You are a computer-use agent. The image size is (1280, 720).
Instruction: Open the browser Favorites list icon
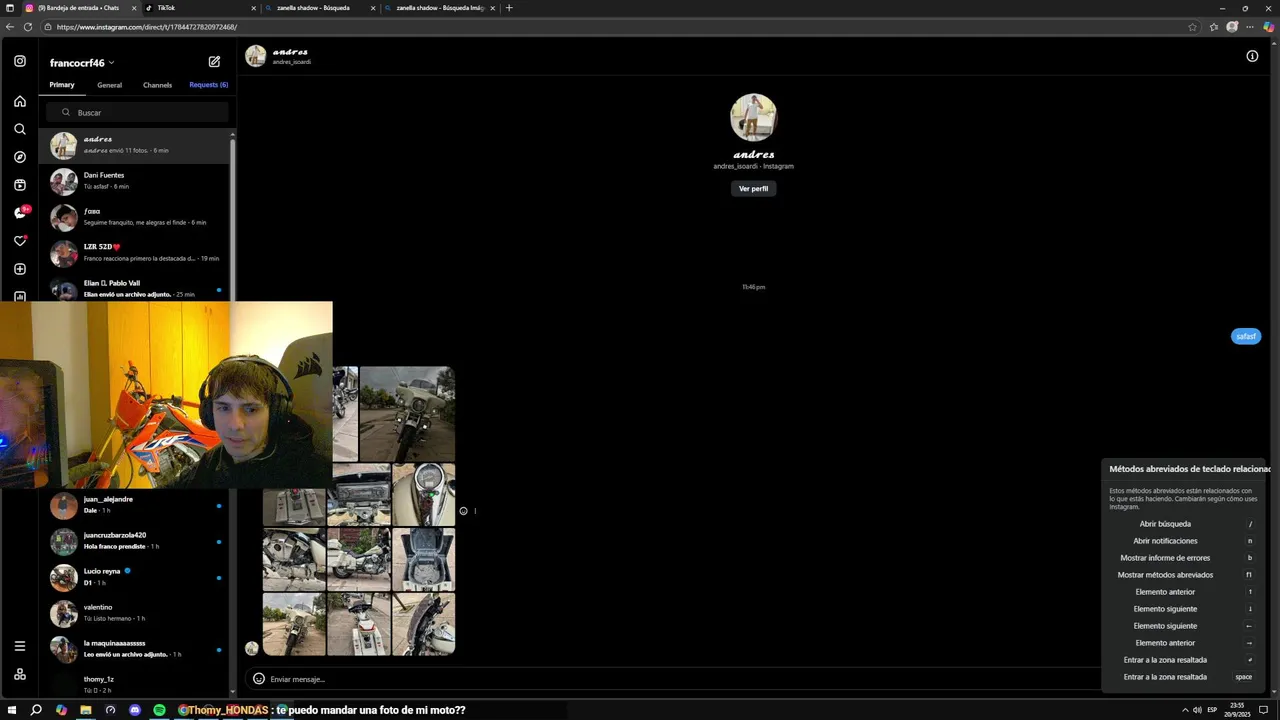click(x=1215, y=27)
